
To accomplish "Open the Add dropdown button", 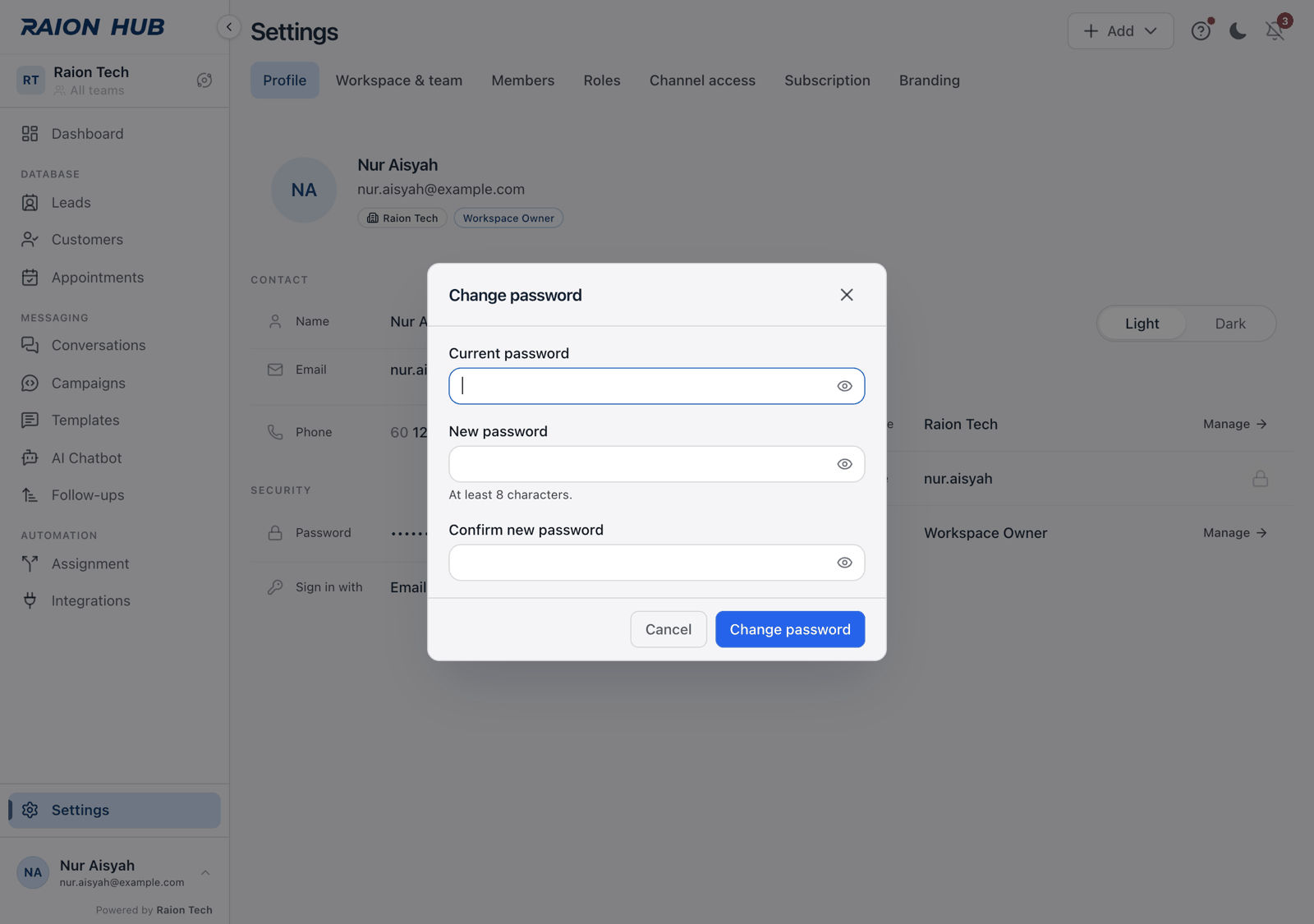I will [x=1120, y=31].
